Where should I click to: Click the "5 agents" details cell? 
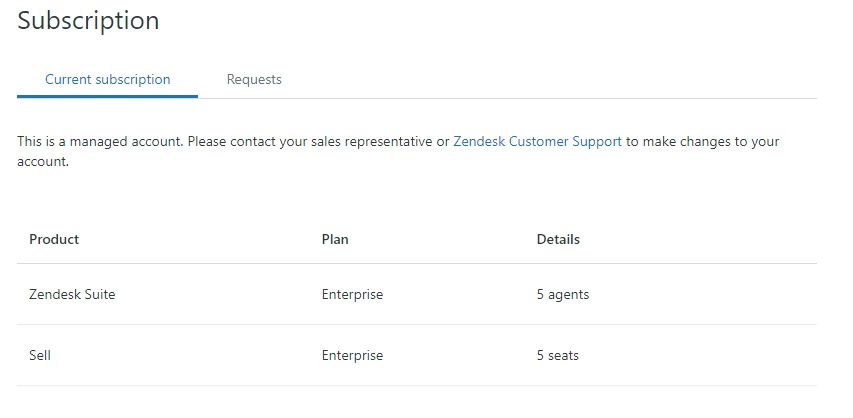coord(563,295)
